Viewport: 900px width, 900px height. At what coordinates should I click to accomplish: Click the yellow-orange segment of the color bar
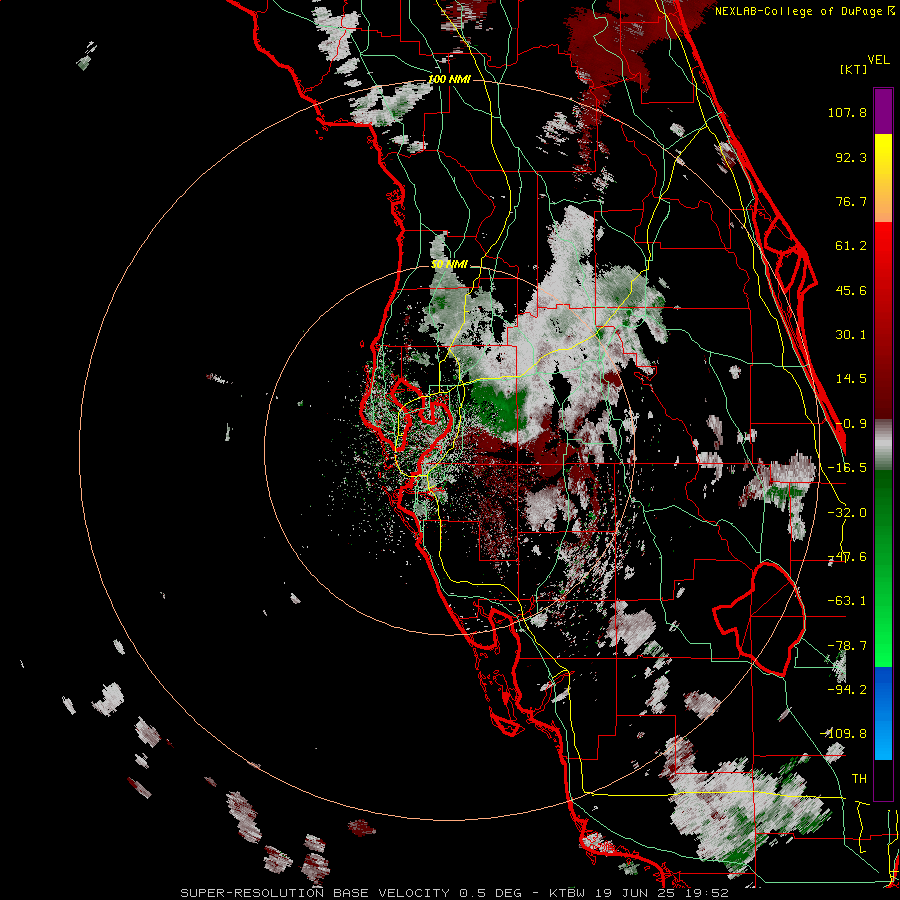coord(883,178)
